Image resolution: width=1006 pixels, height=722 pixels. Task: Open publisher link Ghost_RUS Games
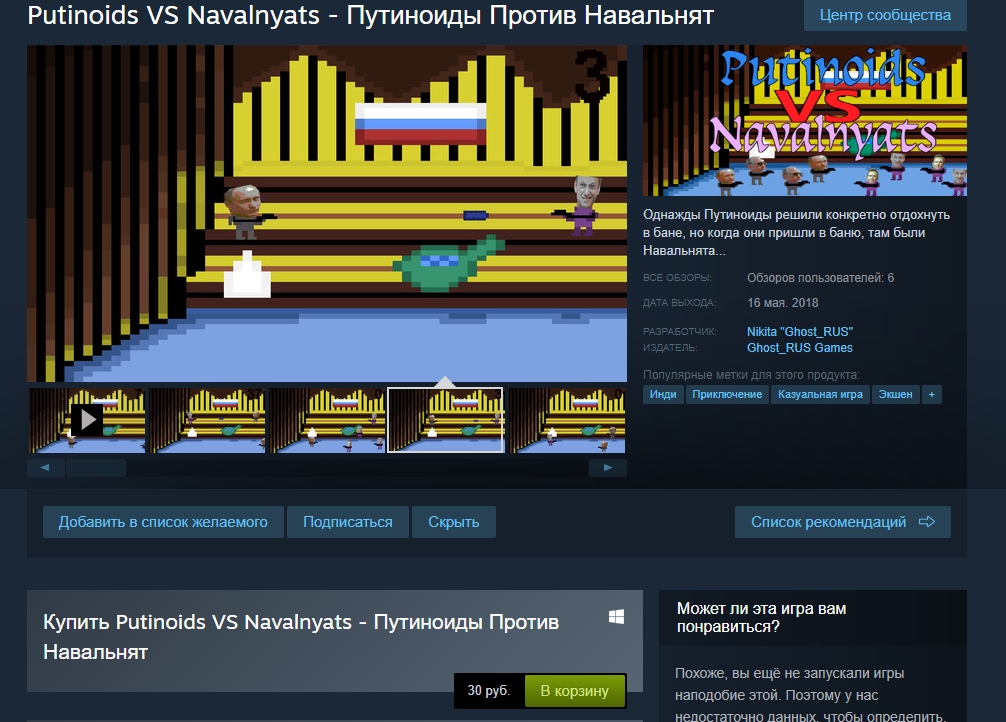800,348
